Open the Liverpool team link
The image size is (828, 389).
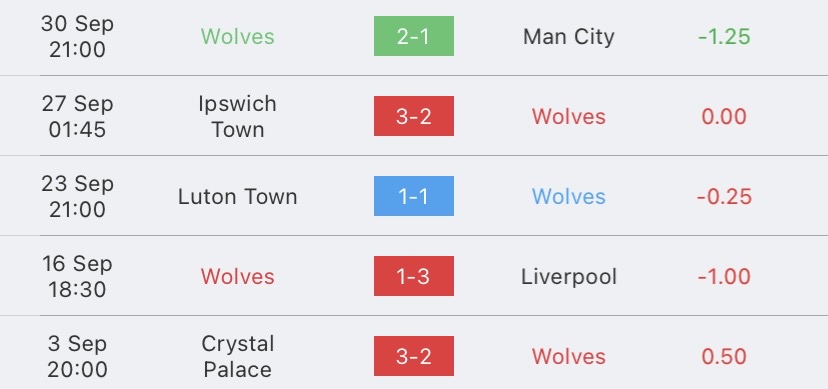click(569, 277)
